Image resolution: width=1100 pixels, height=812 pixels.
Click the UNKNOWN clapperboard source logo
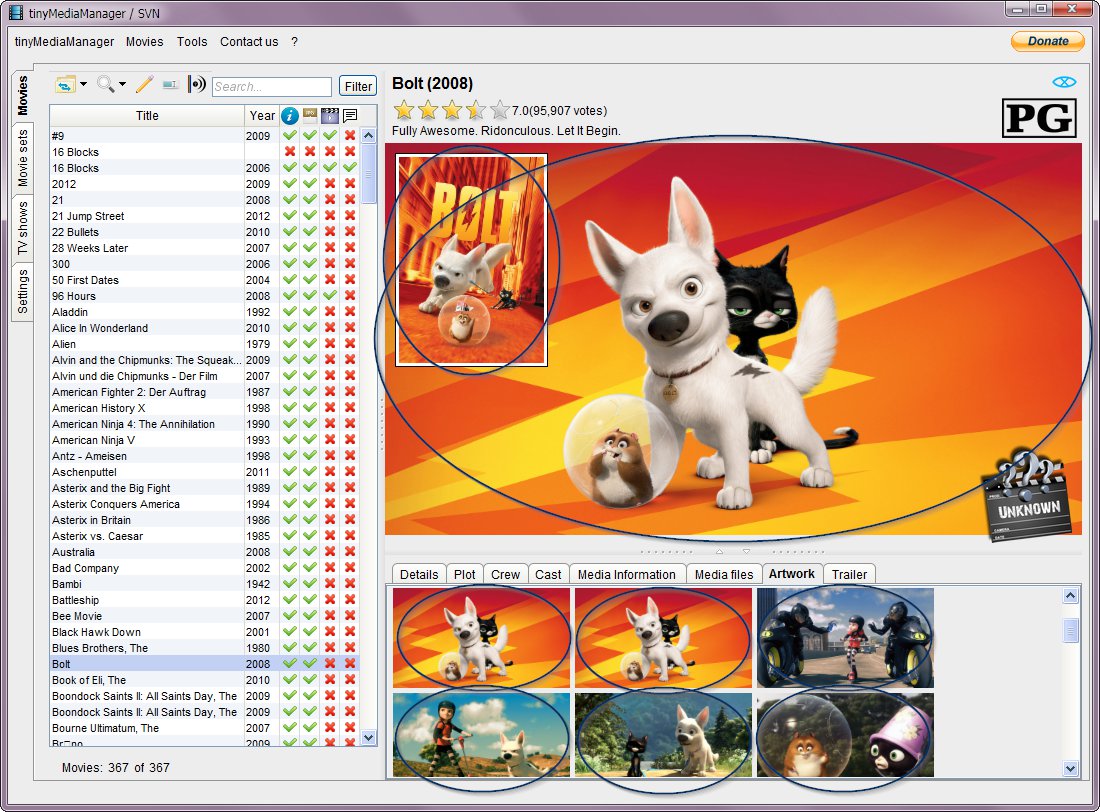click(1028, 495)
